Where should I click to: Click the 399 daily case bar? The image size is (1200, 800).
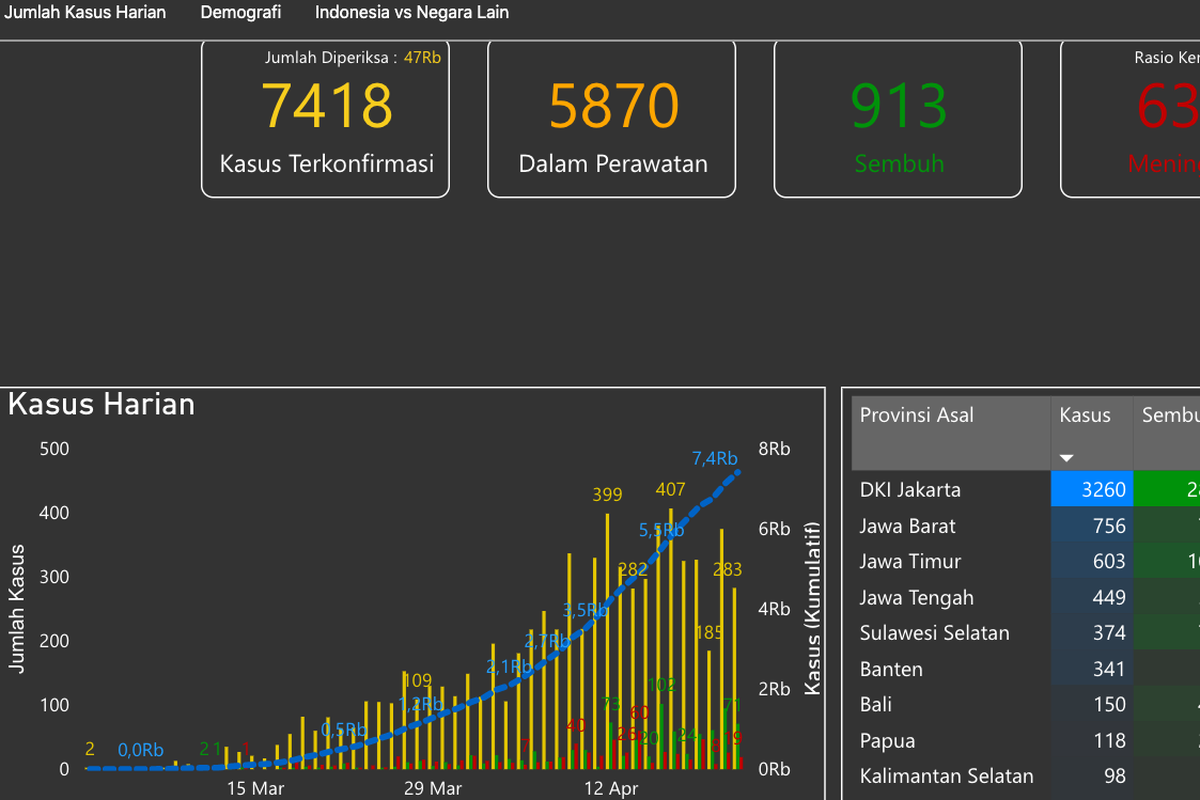pos(607,641)
